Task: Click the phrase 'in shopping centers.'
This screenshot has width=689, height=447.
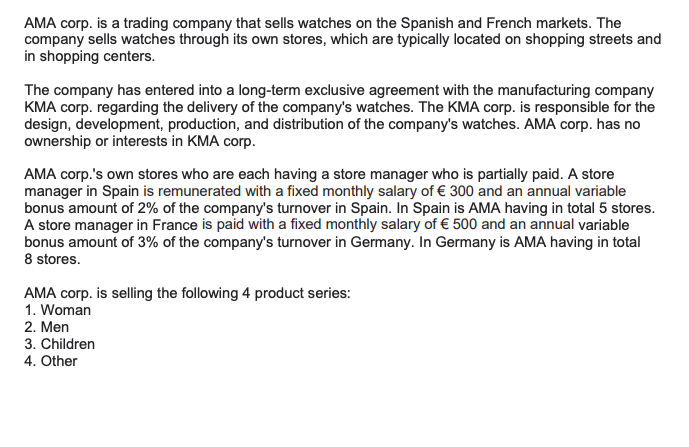Action: [90, 57]
